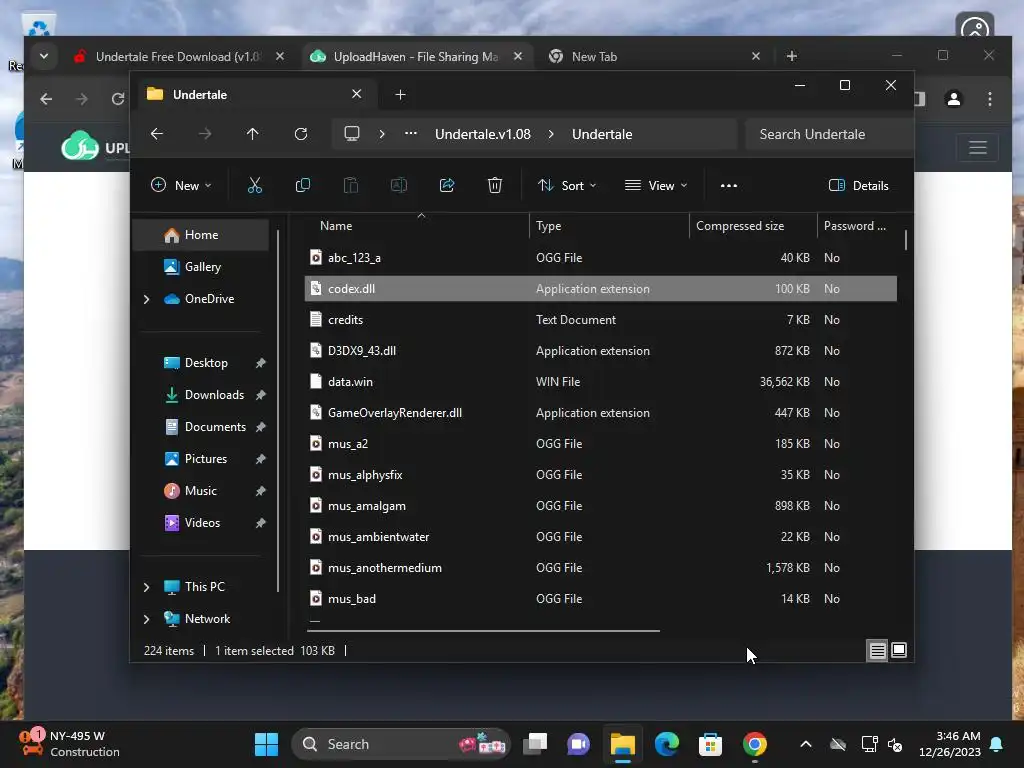Screen dimensions: 1024x768
Task: Open a new Chrome tab with plus button
Action: pyautogui.click(x=792, y=56)
